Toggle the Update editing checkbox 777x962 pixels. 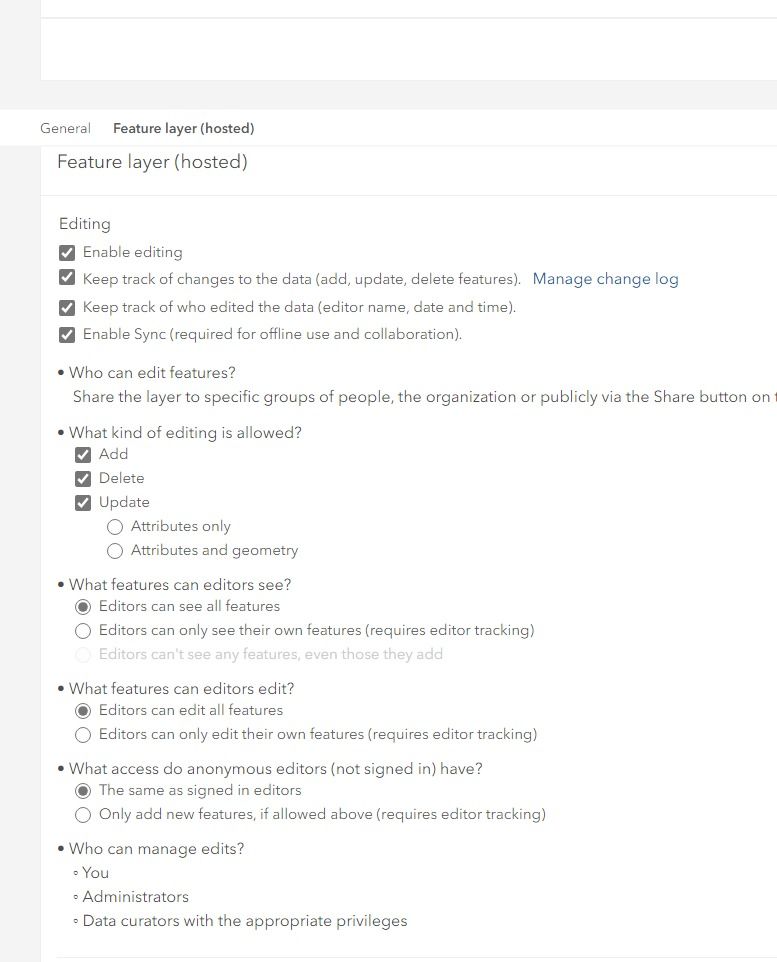point(83,503)
